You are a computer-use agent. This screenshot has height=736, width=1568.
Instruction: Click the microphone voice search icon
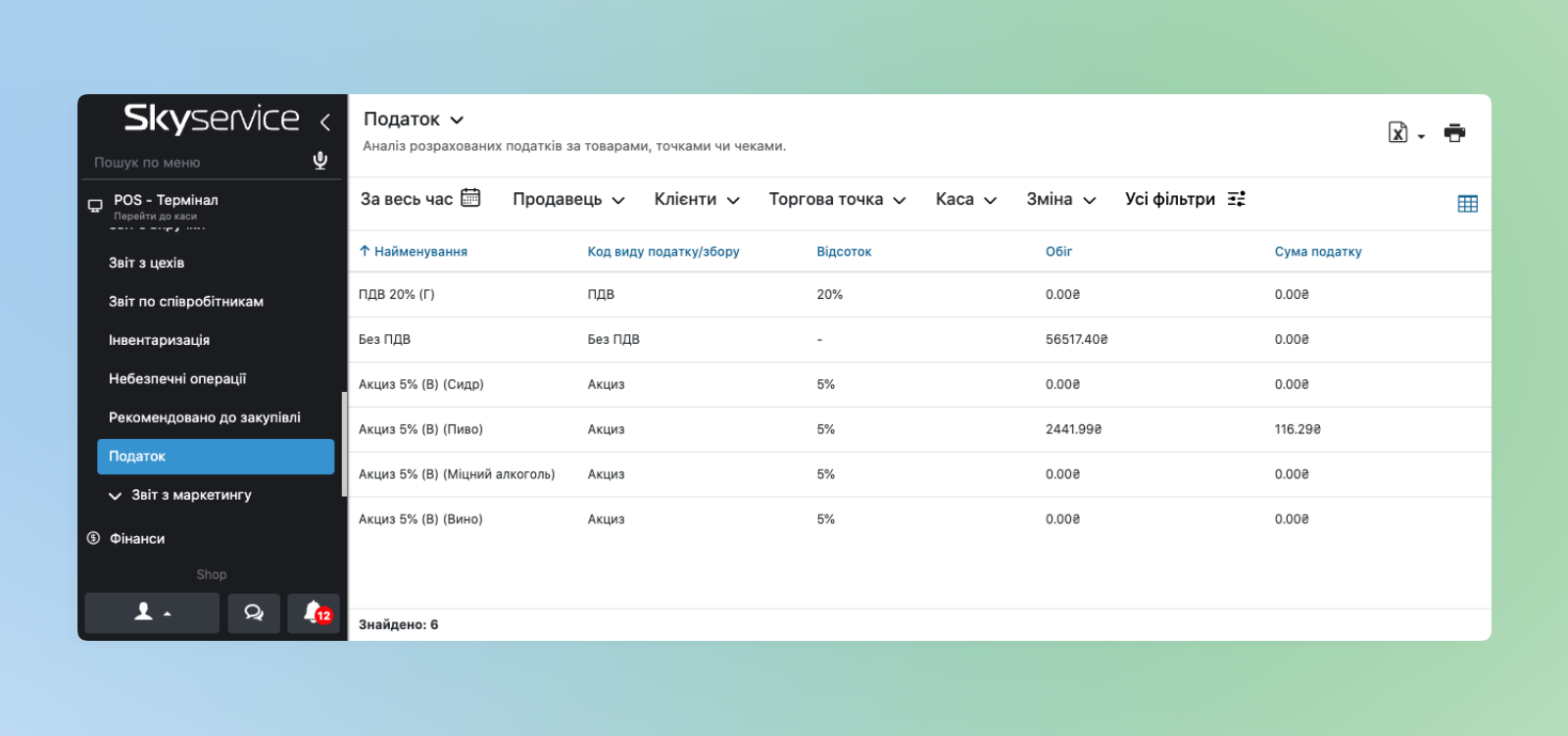coord(319,161)
